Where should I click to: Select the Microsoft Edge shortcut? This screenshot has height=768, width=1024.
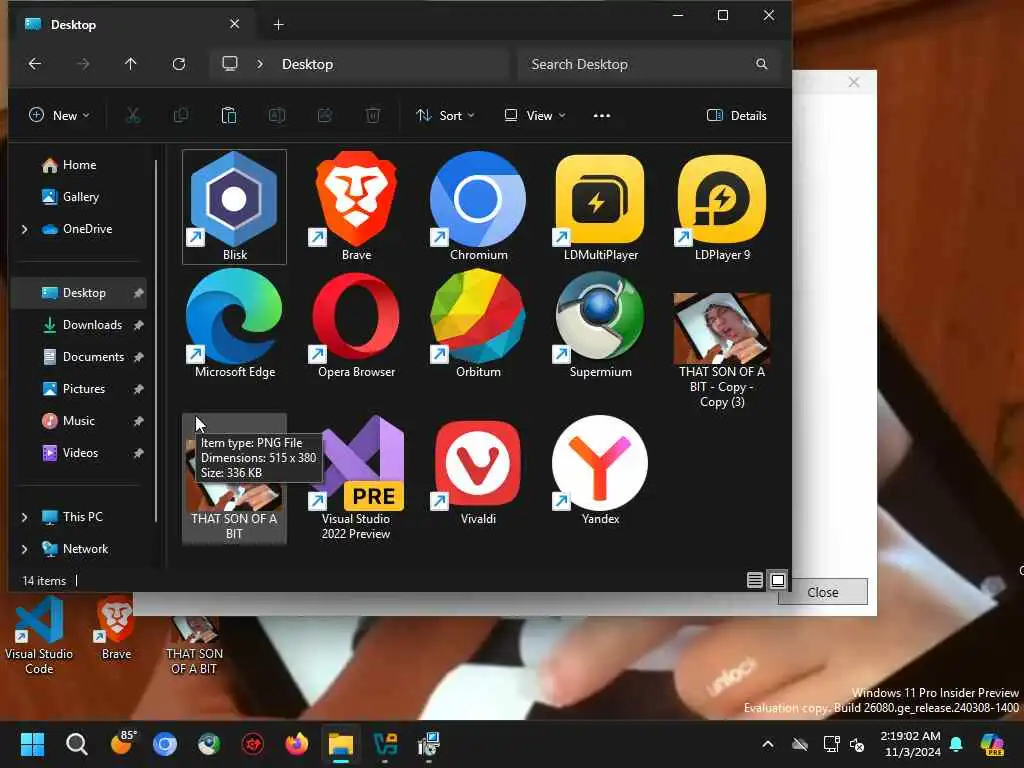[234, 325]
